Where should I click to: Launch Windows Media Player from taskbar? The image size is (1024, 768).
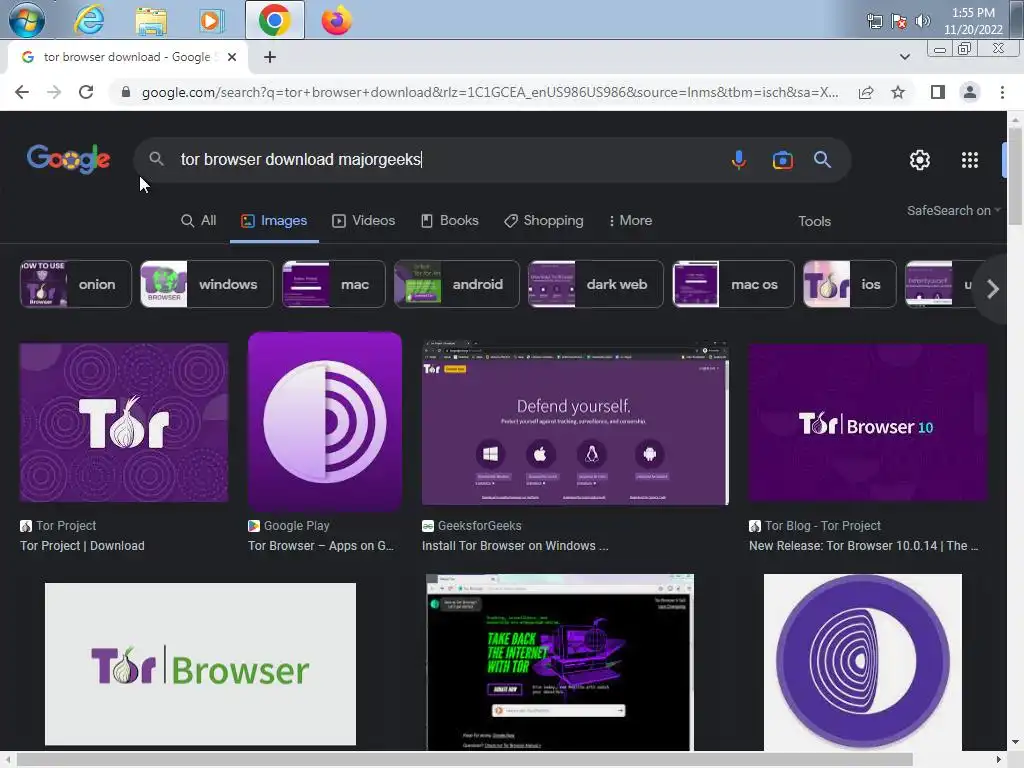point(211,21)
